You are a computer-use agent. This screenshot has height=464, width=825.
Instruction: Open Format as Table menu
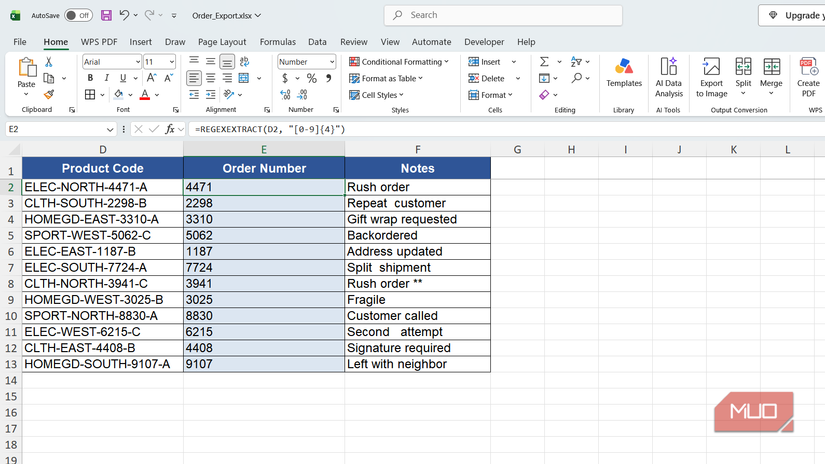[x=386, y=78]
